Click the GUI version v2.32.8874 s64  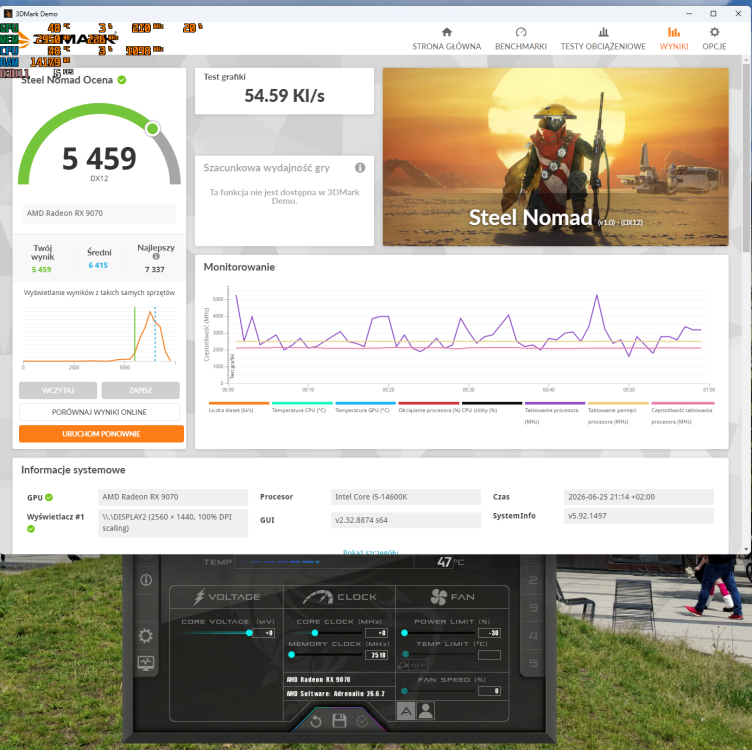click(x=406, y=520)
